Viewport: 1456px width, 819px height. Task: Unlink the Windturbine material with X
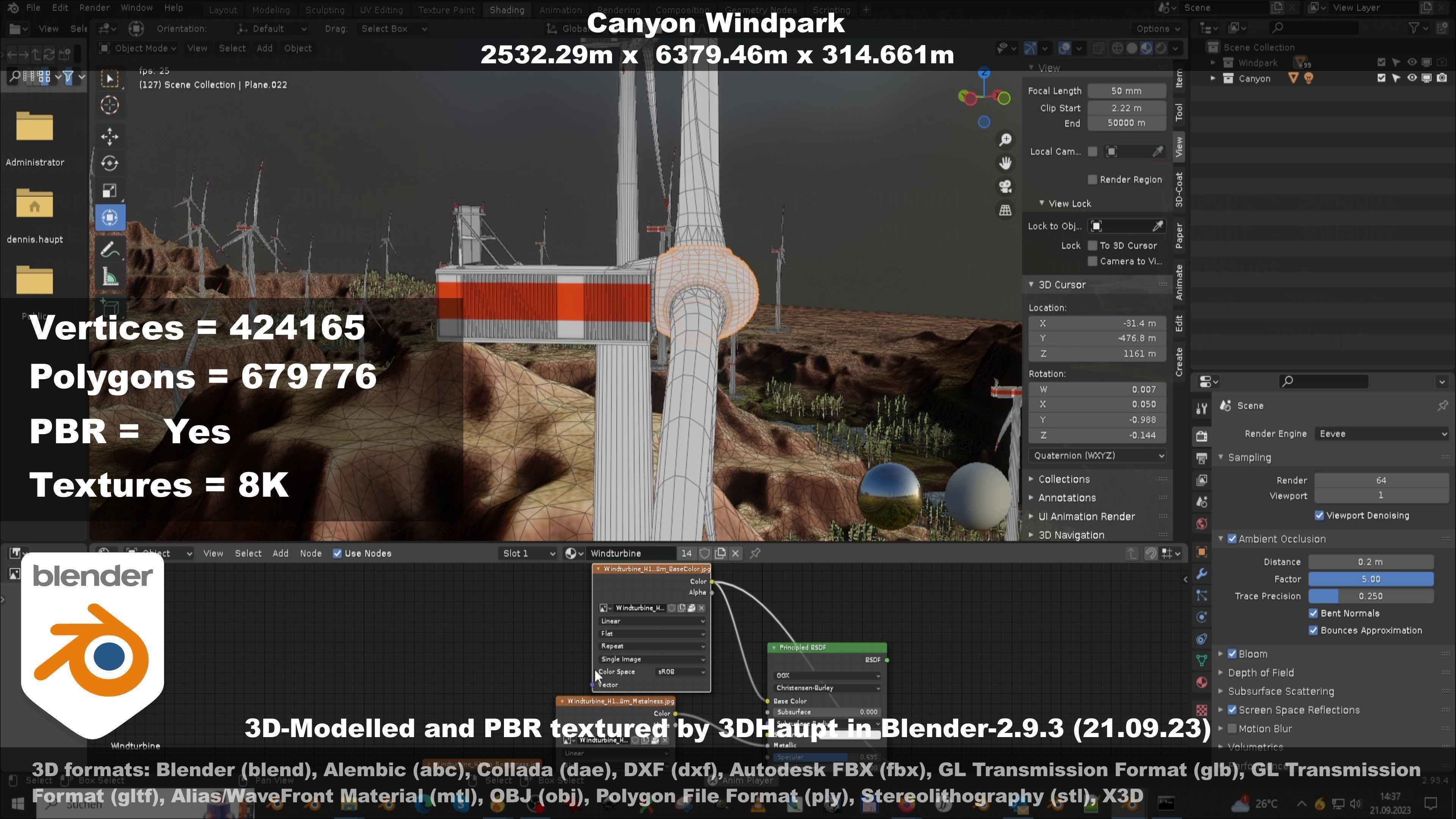[735, 553]
